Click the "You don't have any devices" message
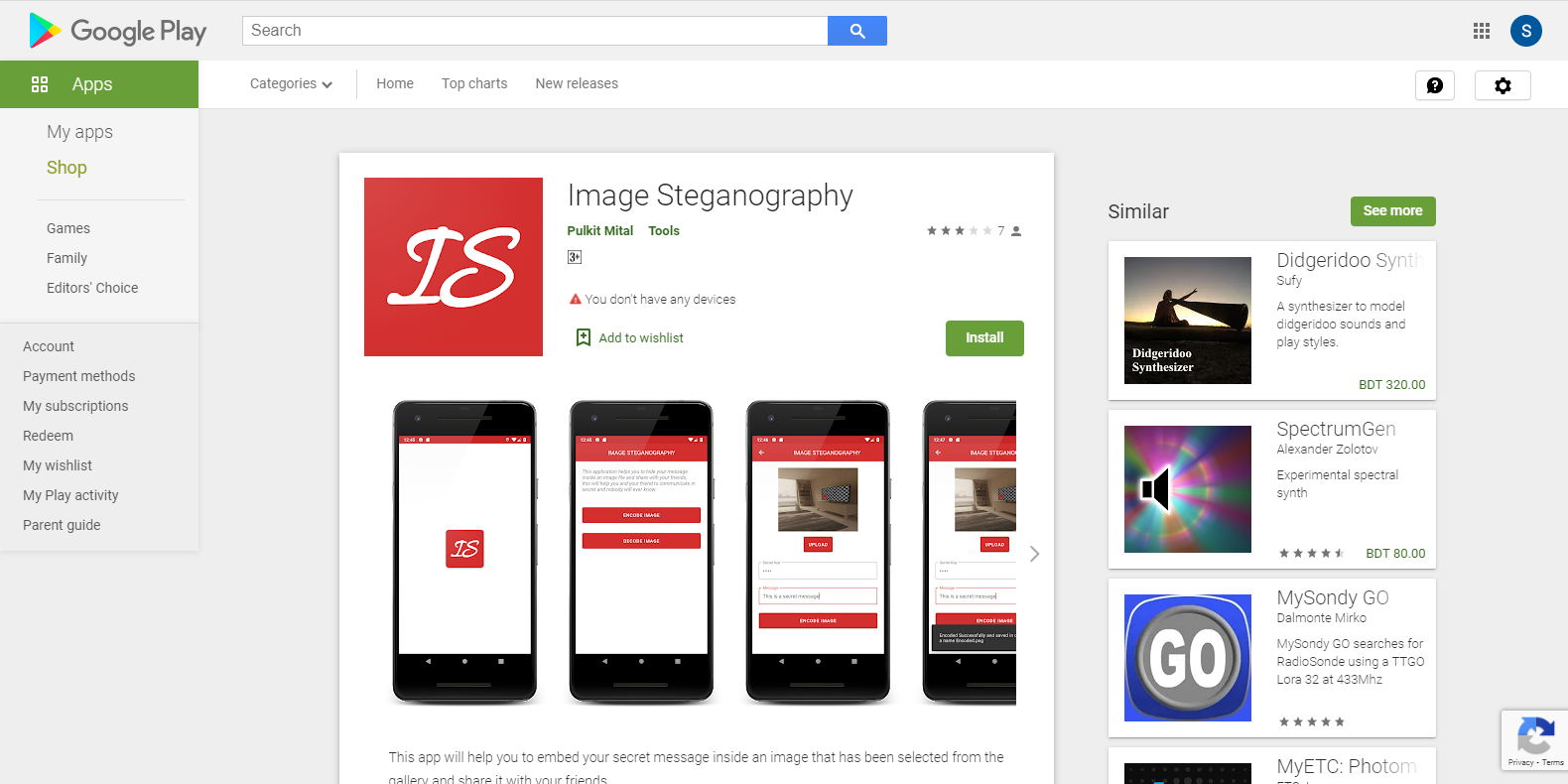1568x784 pixels. point(660,300)
